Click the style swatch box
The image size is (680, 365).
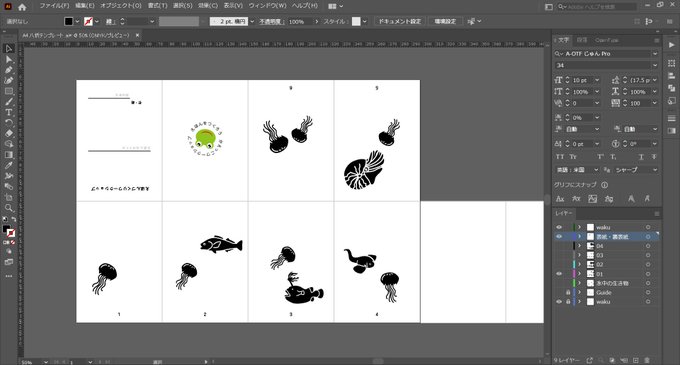tap(356, 21)
